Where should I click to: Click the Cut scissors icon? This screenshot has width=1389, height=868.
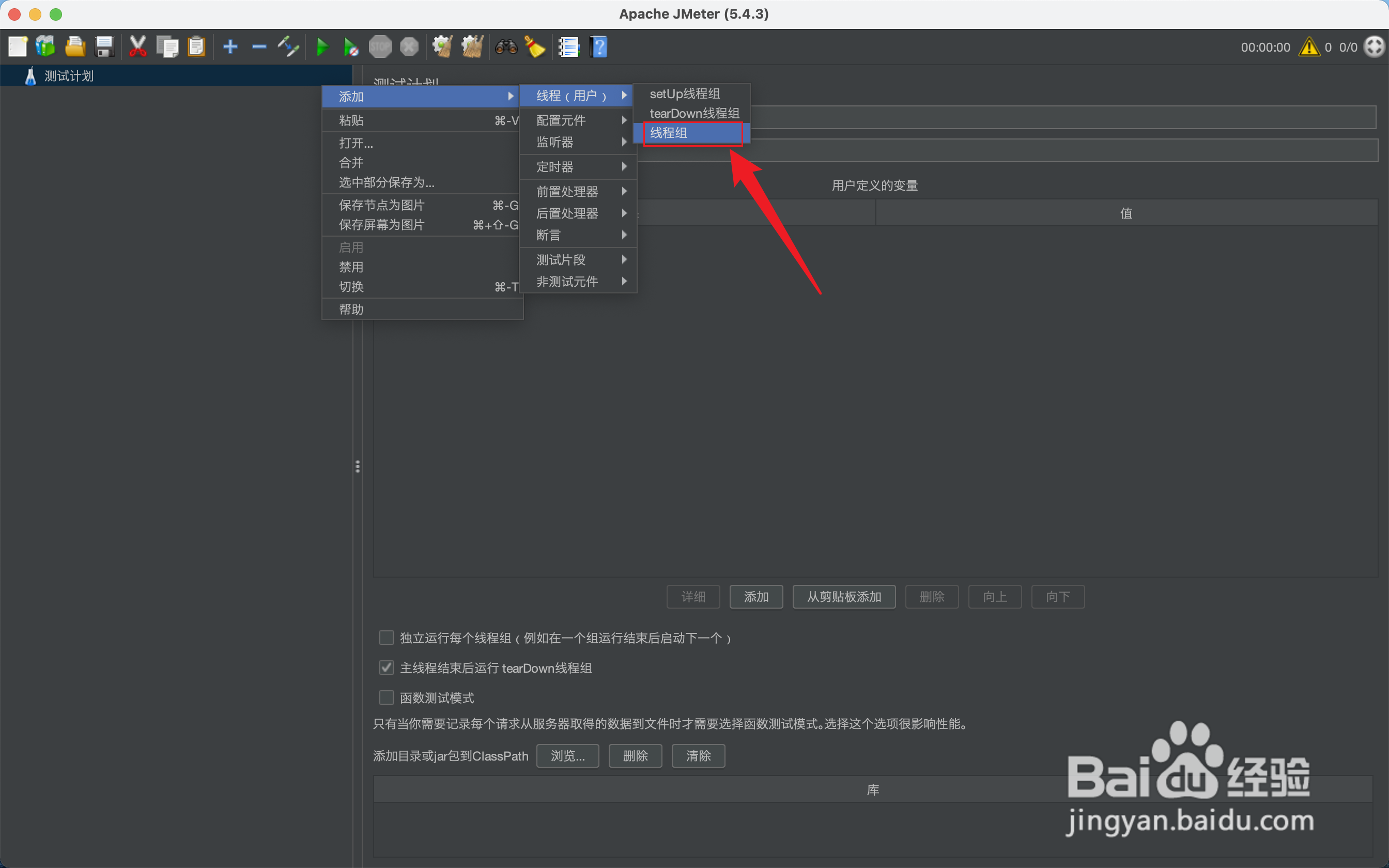[138, 47]
